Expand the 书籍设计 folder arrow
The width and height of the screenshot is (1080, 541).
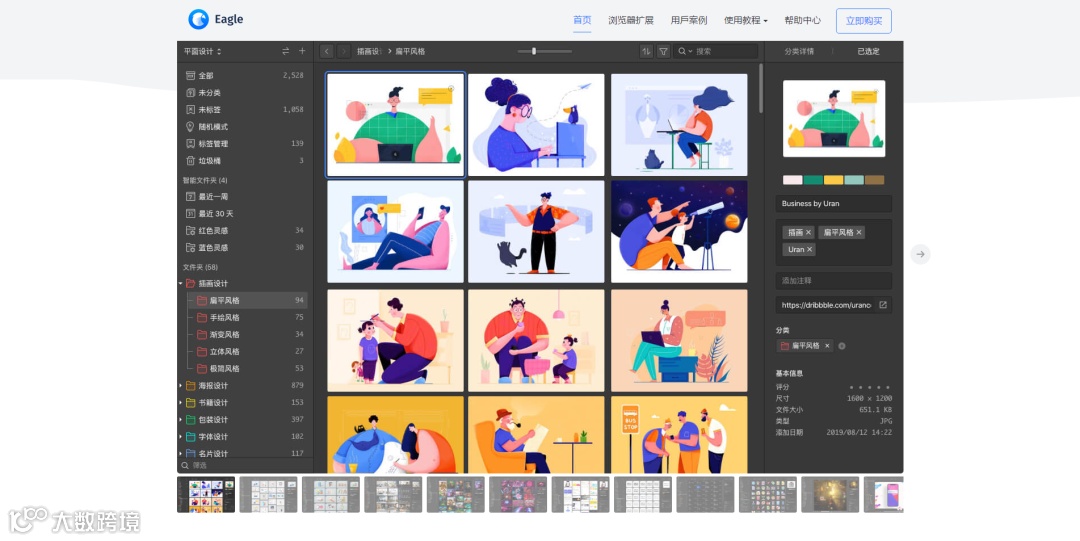tap(181, 402)
